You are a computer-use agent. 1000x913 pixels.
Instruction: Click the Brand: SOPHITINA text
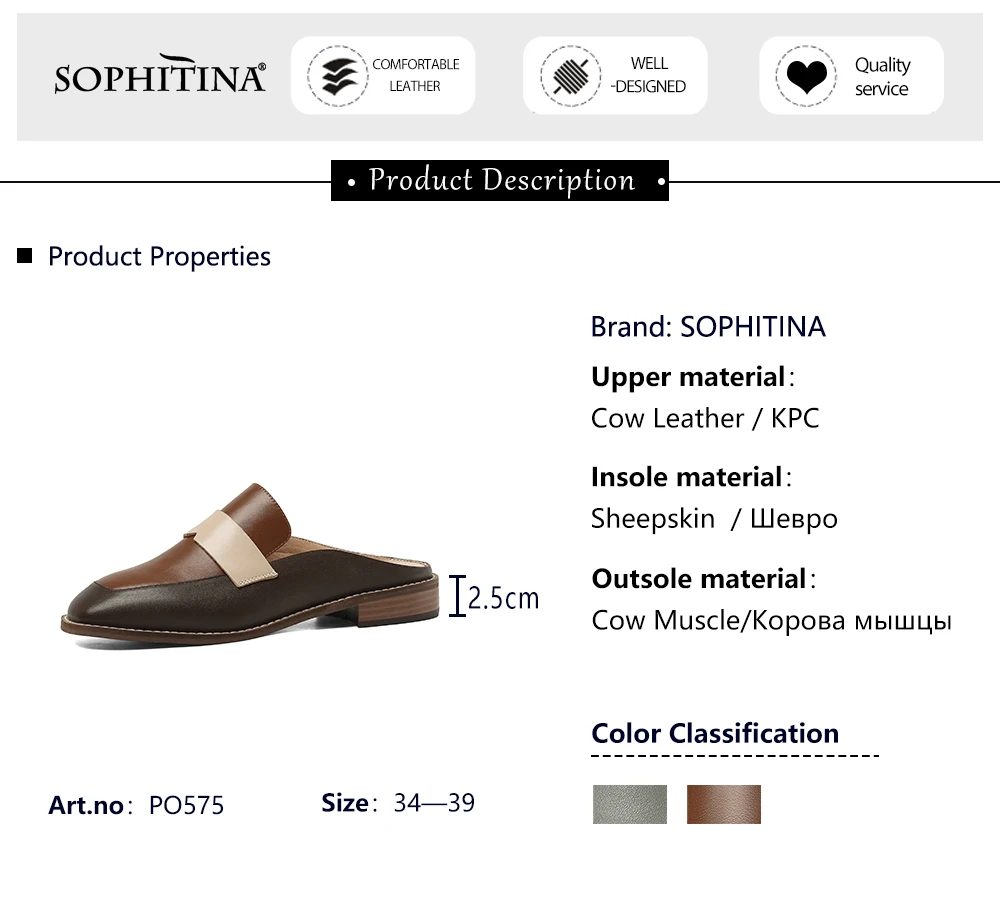[x=708, y=327]
